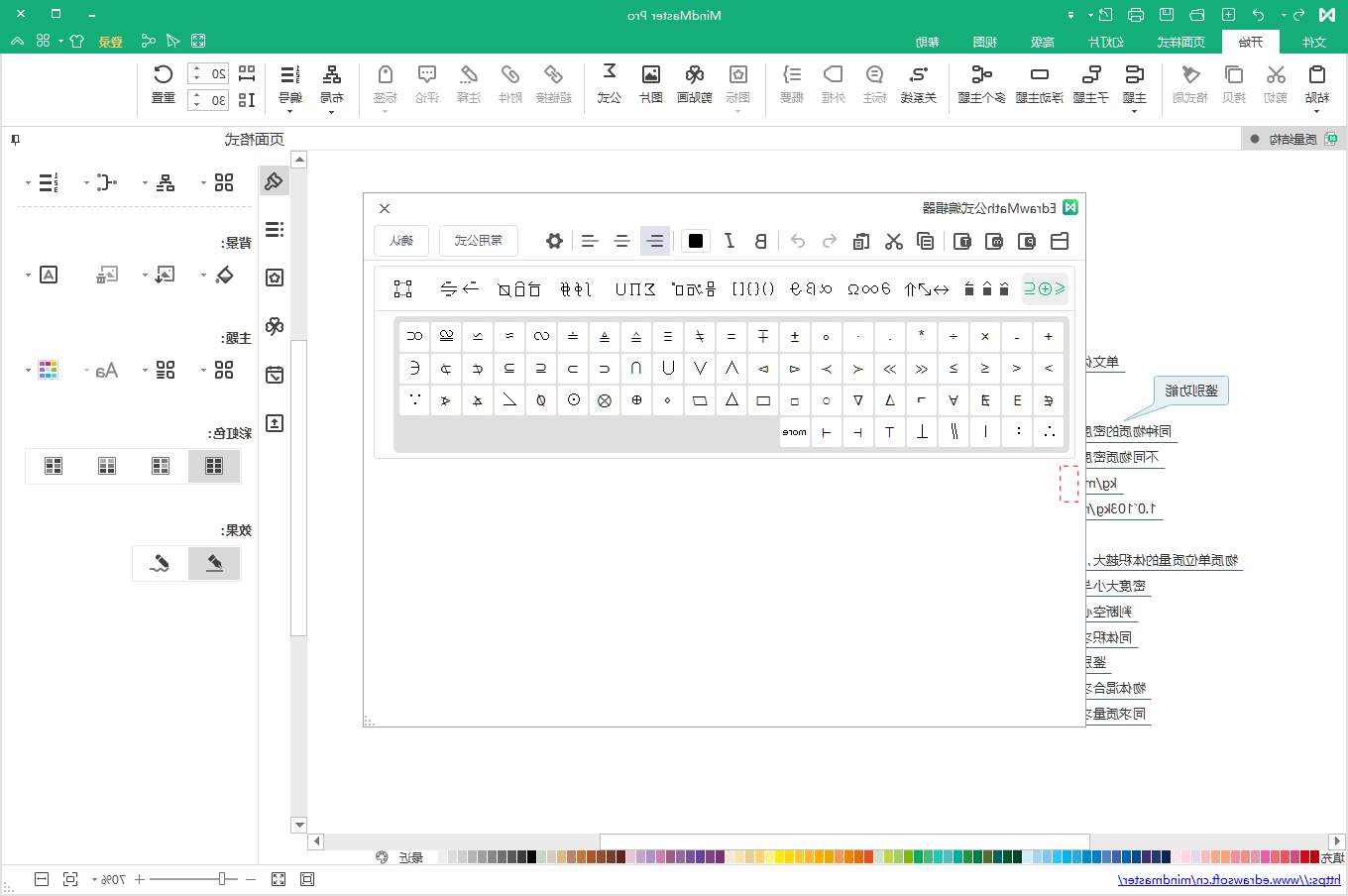Image resolution: width=1348 pixels, height=896 pixels.
Task: Select the sum and product templates group
Action: coord(635,288)
